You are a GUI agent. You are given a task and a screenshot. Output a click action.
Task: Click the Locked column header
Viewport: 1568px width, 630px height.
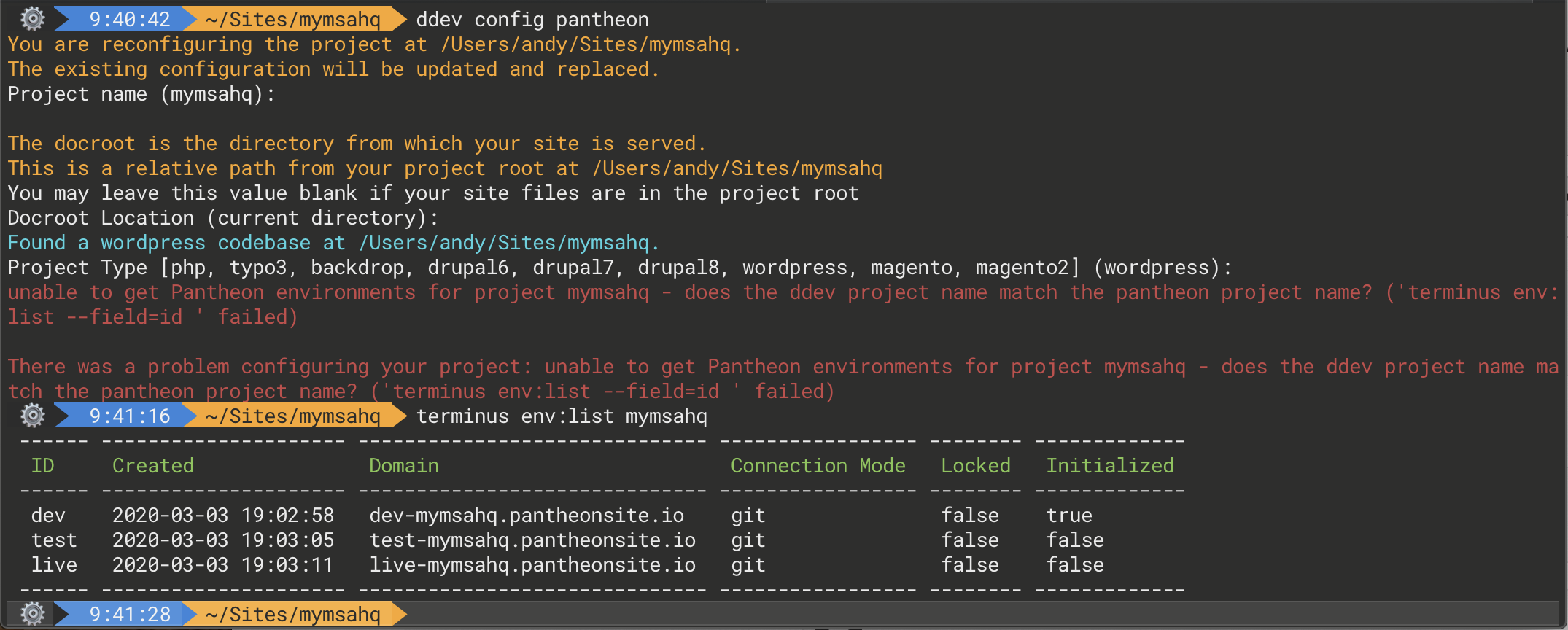coord(976,465)
